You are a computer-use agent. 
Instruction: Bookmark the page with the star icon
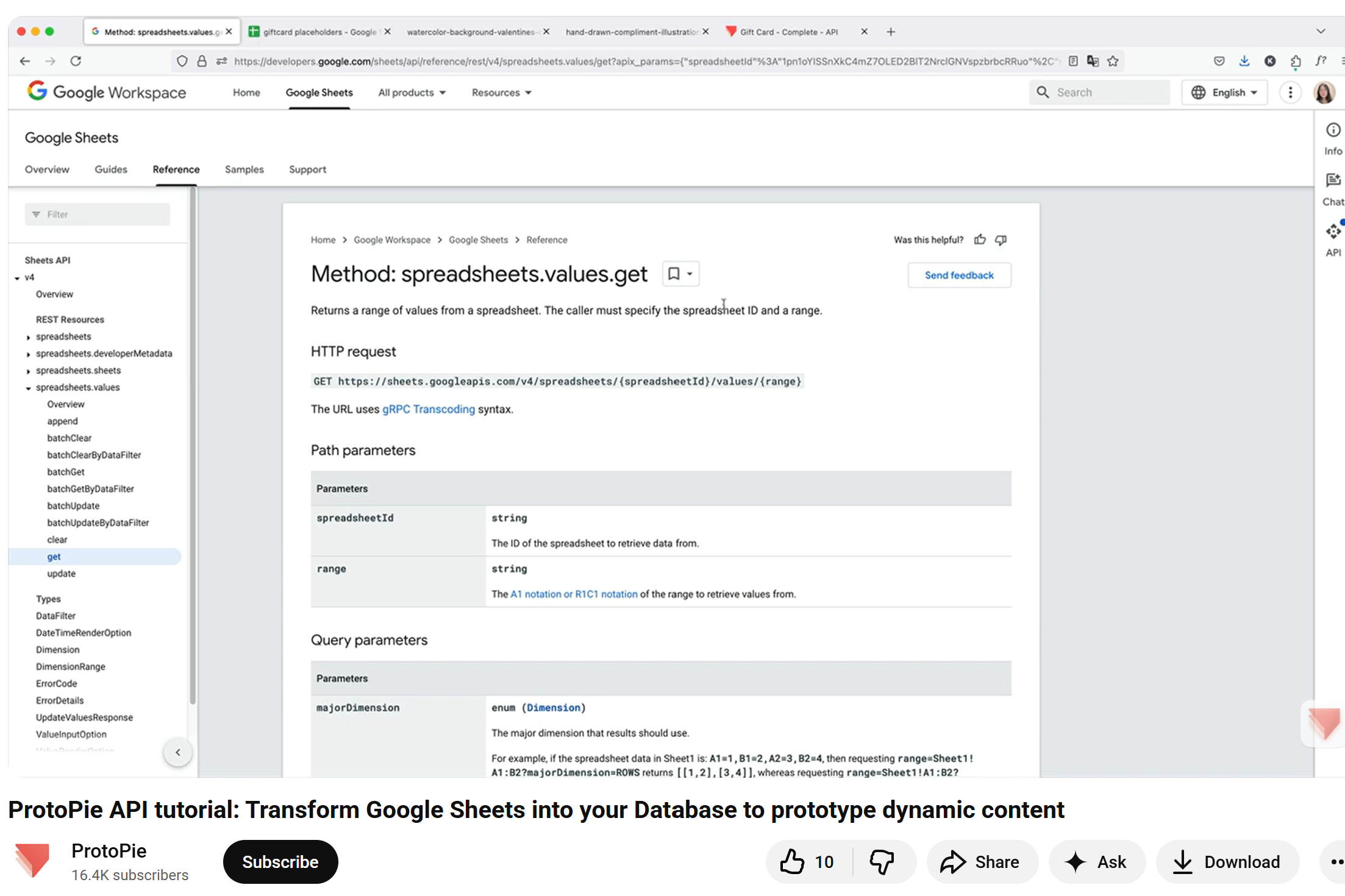coord(1113,61)
